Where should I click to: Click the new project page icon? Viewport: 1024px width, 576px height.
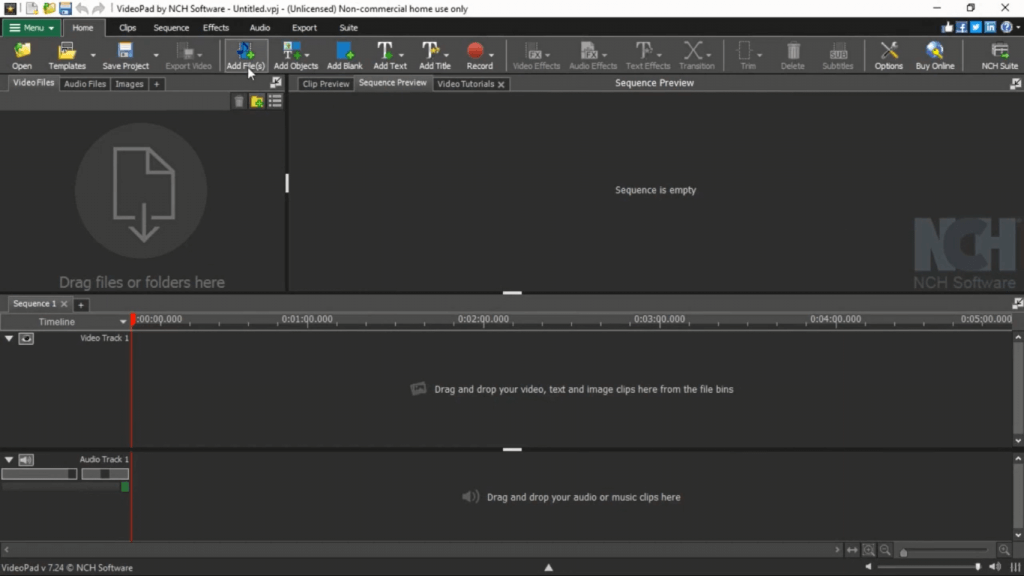point(31,8)
